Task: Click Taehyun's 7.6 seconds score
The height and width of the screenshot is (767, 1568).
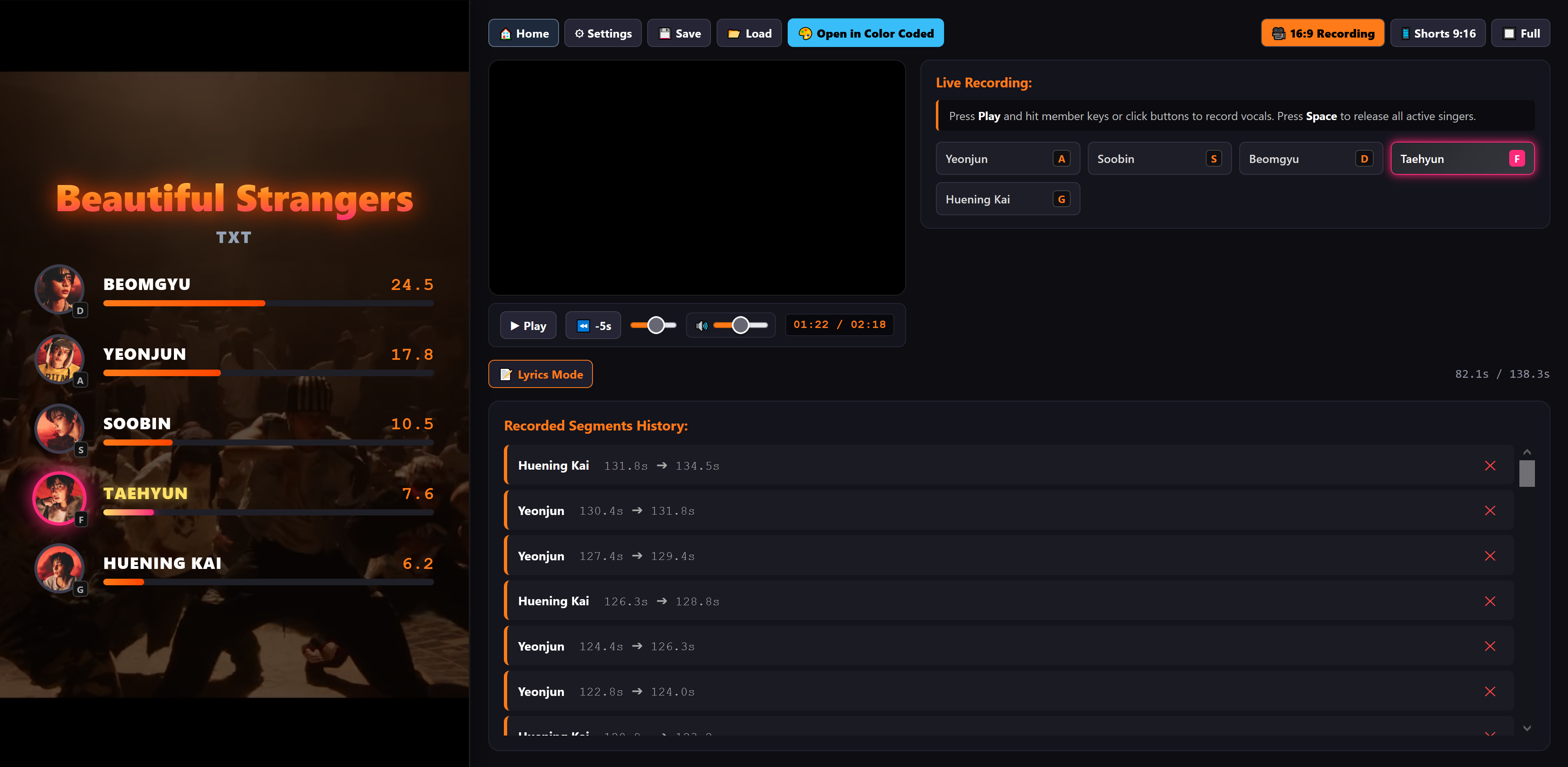Action: coord(418,494)
